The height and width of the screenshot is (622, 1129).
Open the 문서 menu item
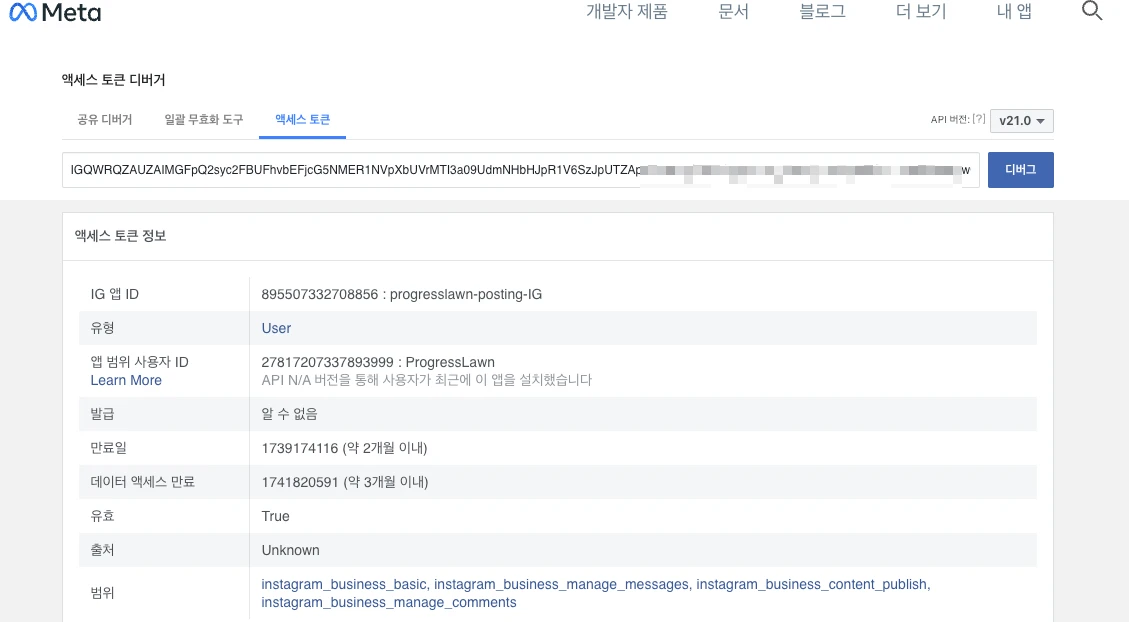[x=733, y=12]
